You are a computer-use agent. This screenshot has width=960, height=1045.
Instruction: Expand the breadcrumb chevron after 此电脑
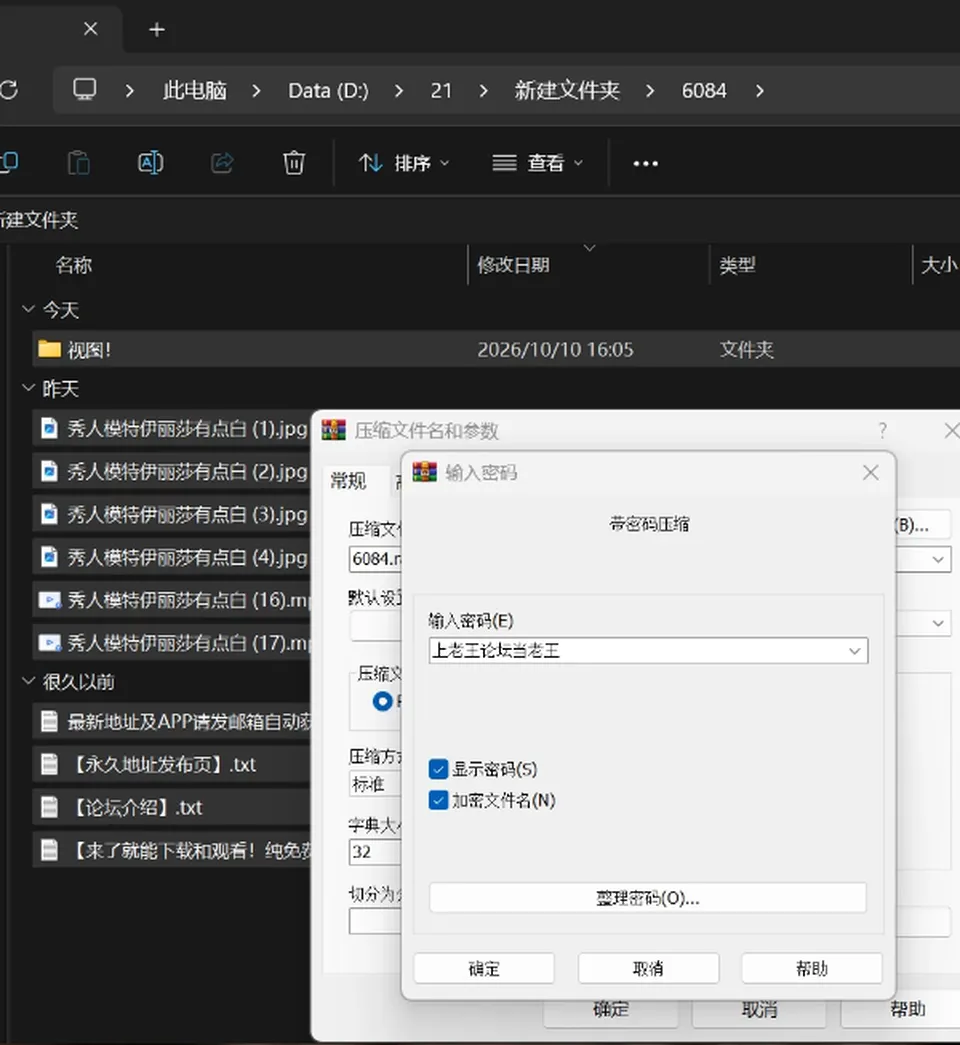pos(256,91)
